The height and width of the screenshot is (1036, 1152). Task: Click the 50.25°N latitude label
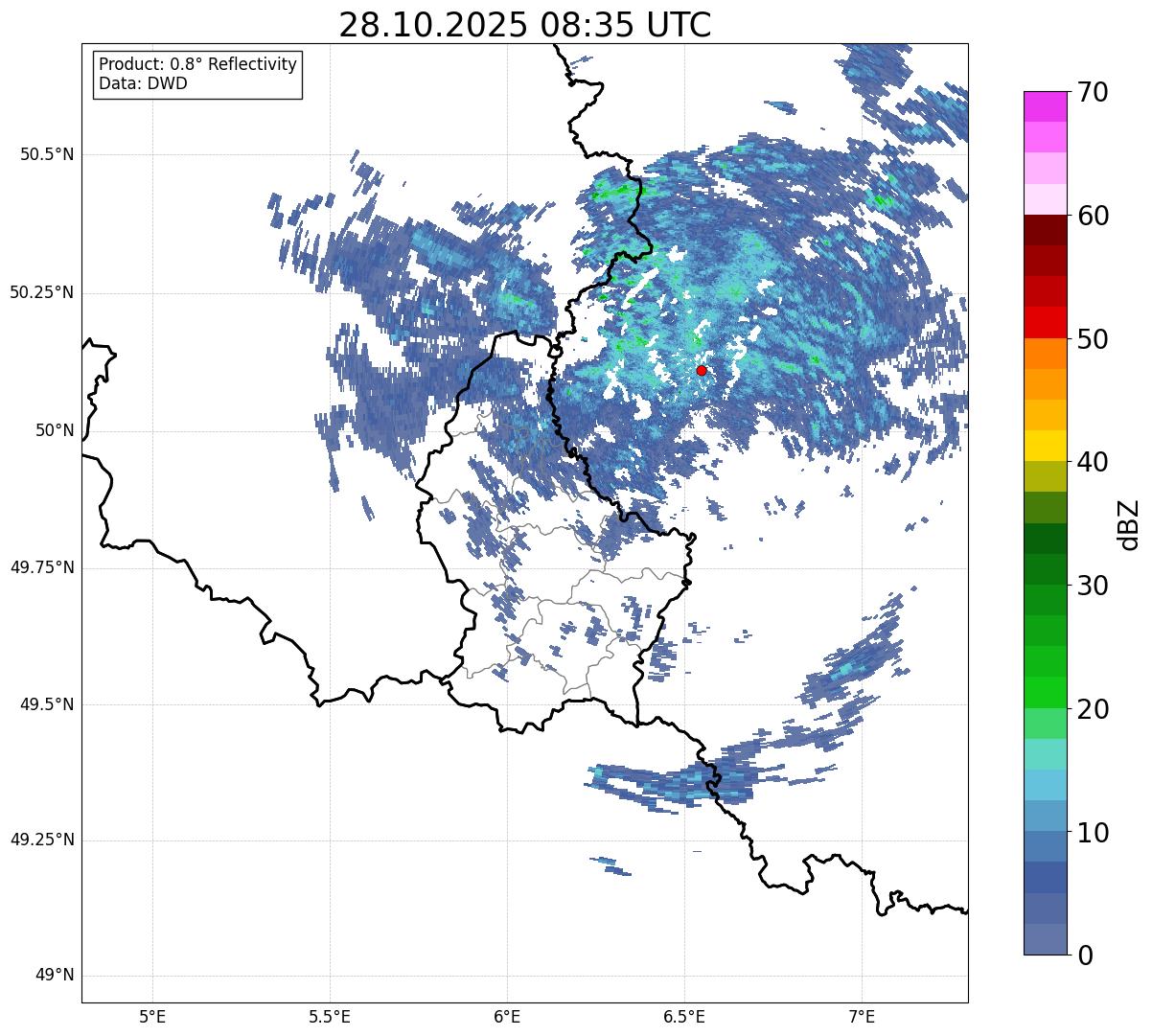click(42, 292)
